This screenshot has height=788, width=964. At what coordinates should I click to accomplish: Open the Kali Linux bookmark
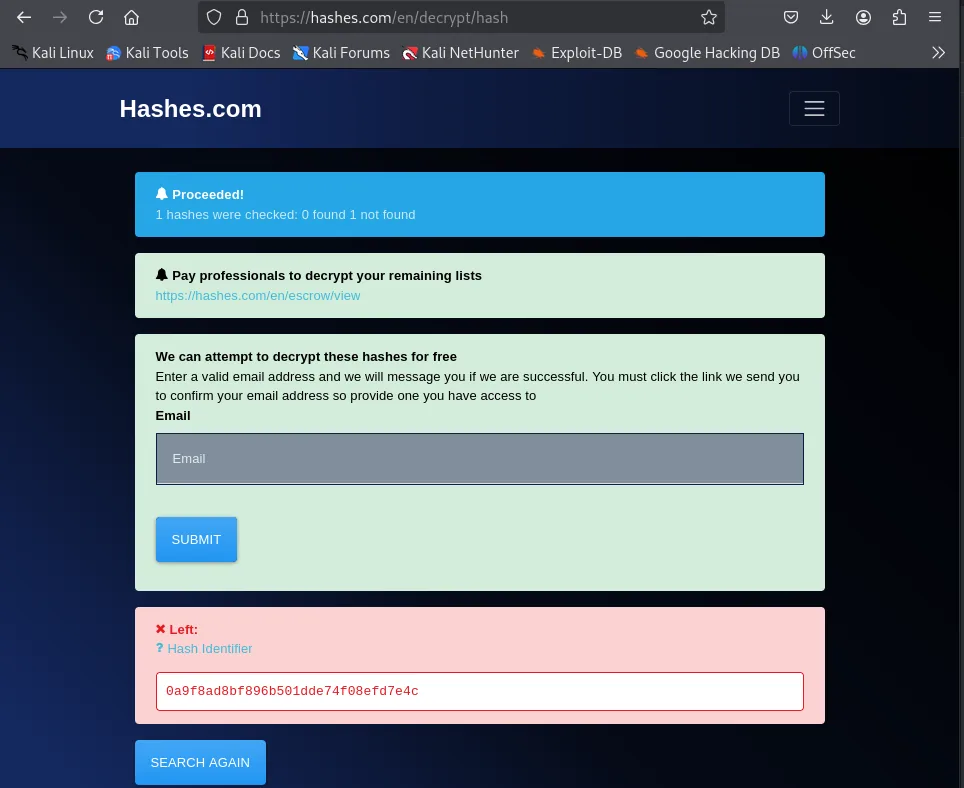[x=53, y=53]
